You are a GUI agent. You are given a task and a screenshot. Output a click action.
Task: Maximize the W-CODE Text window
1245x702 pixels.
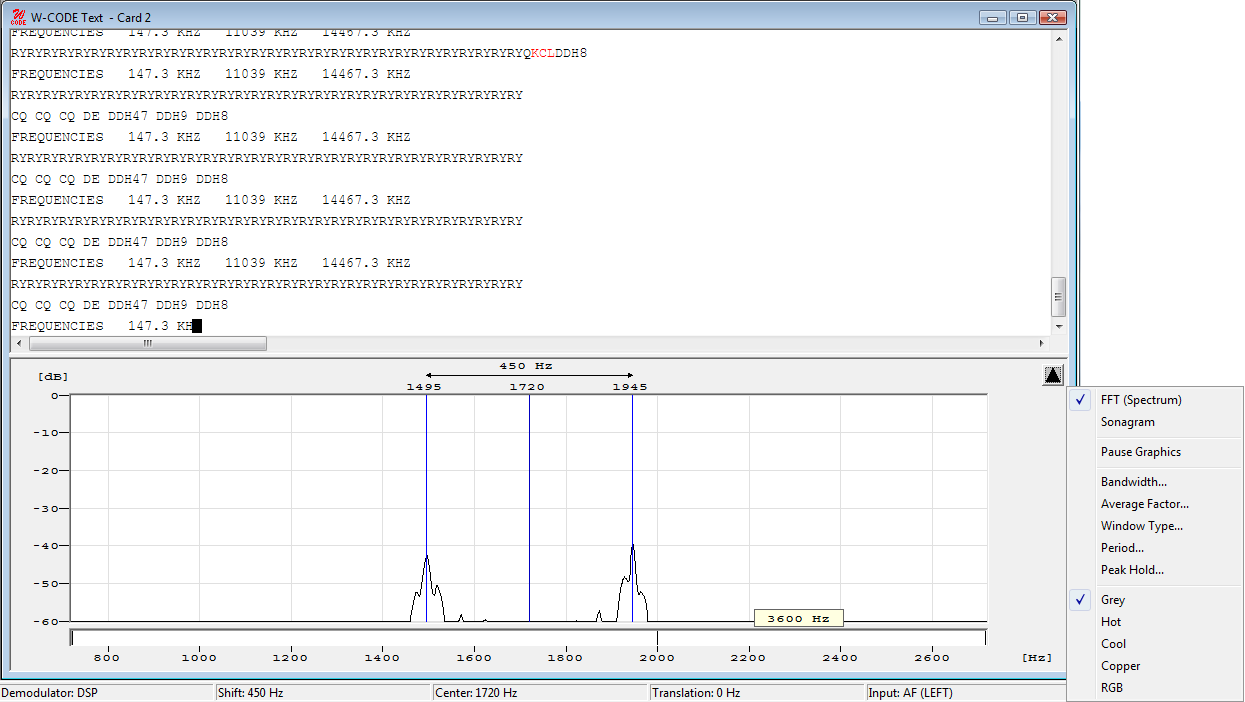[x=1022, y=17]
